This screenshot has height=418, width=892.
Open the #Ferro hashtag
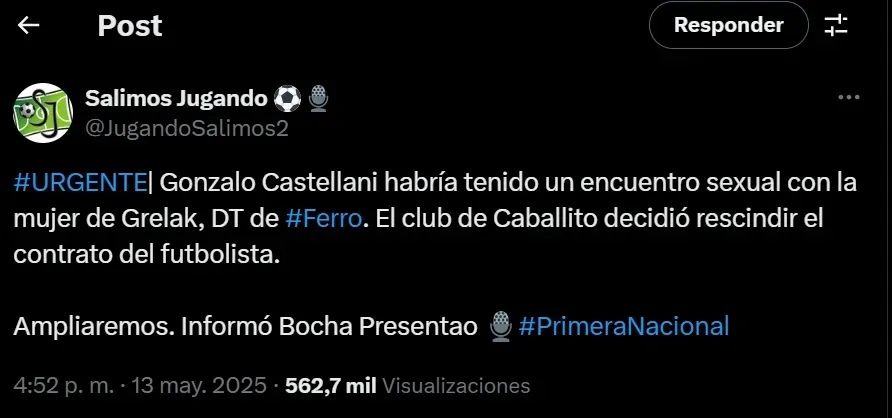point(323,219)
